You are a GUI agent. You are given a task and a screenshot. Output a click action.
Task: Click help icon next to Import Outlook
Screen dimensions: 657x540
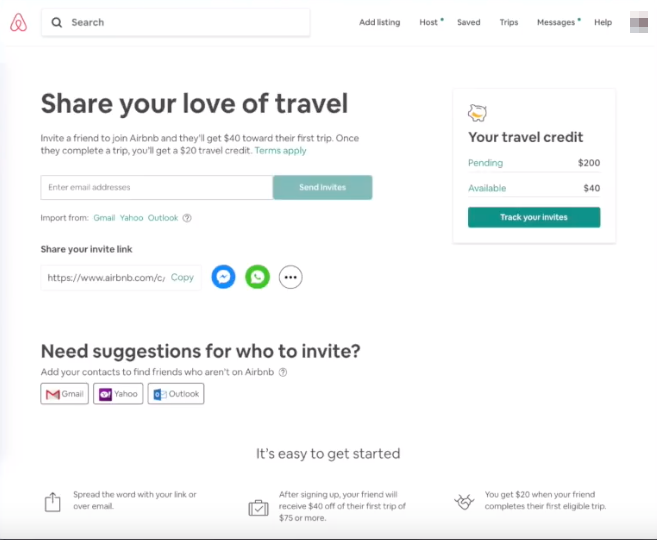[187, 218]
